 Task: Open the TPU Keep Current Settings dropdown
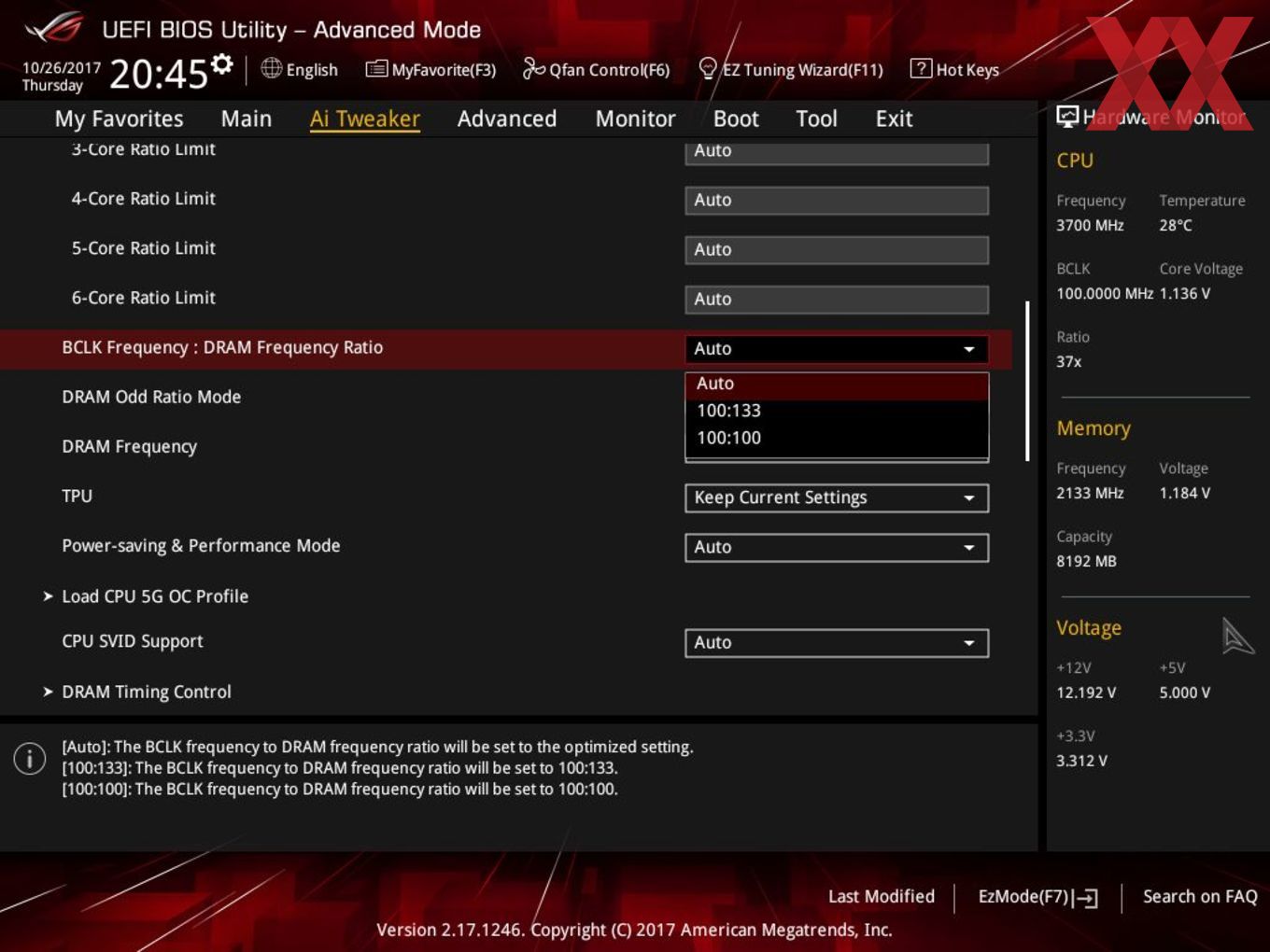[837, 497]
